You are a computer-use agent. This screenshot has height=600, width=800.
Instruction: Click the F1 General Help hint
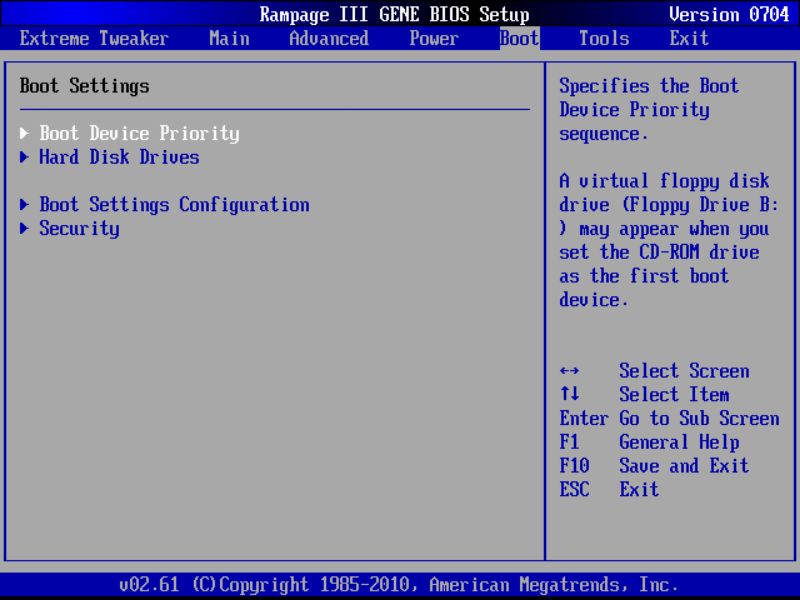pyautogui.click(x=649, y=442)
